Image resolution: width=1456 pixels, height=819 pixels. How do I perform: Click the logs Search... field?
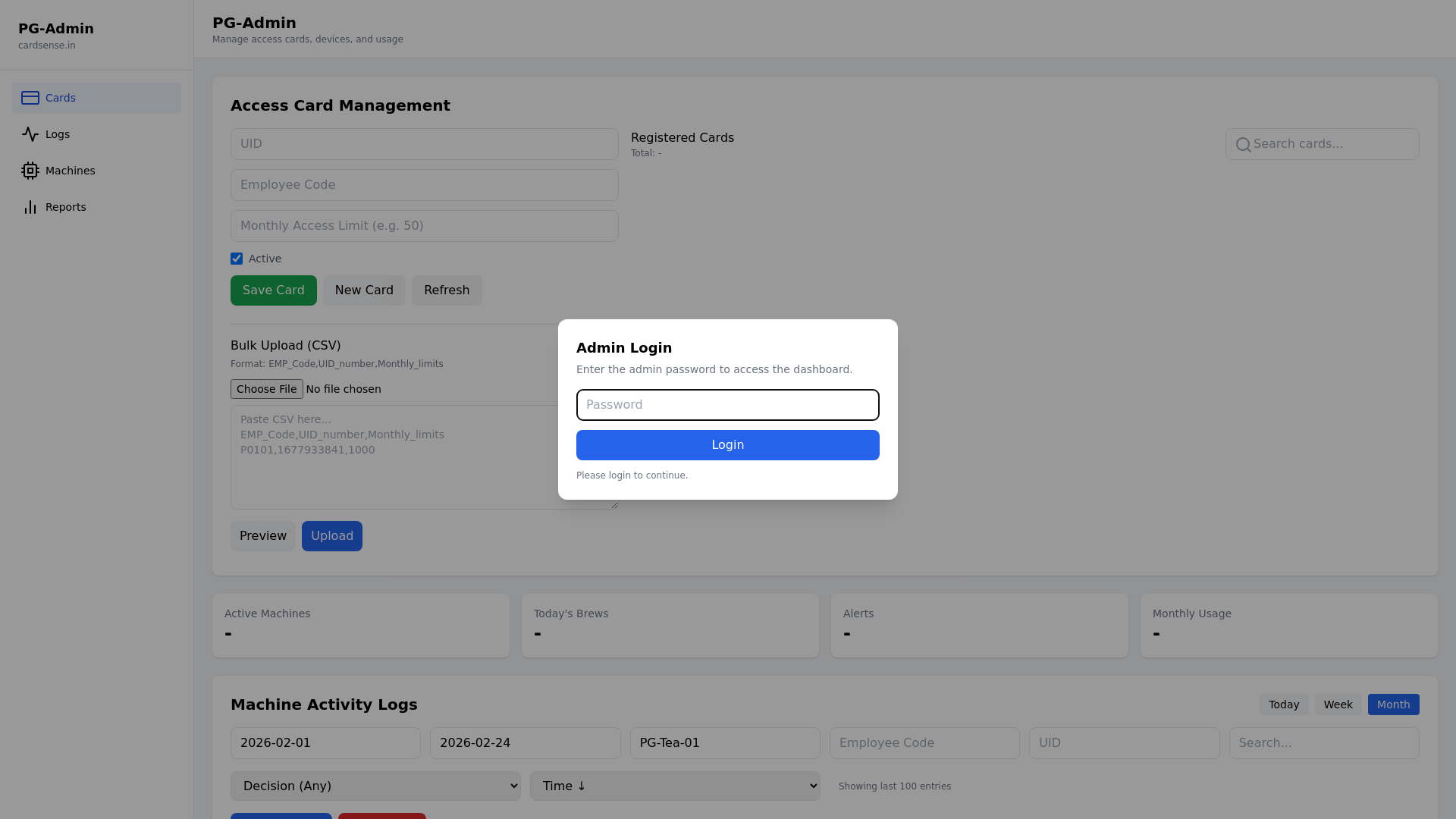[1324, 743]
